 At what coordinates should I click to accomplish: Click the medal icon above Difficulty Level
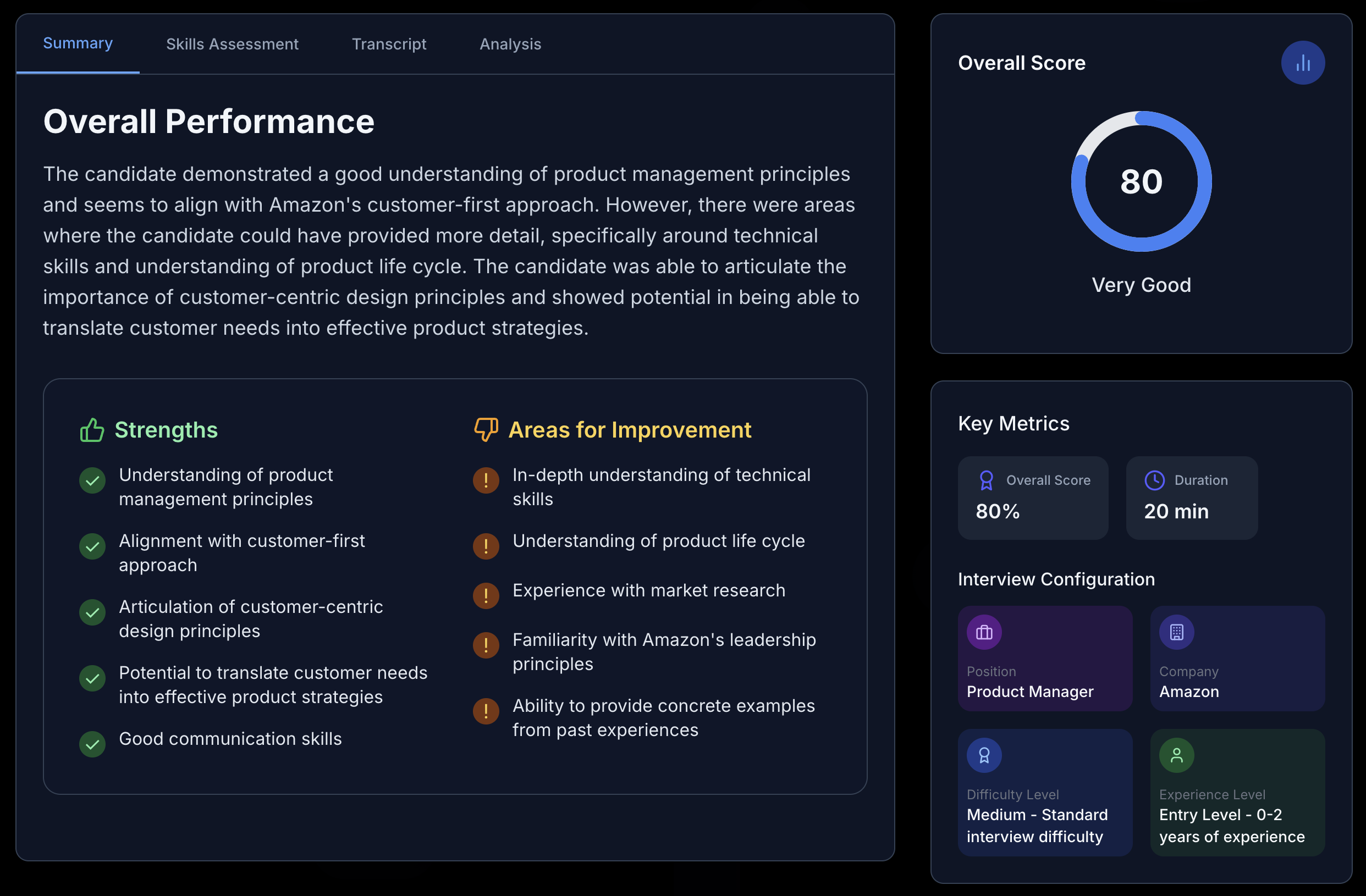click(984, 755)
